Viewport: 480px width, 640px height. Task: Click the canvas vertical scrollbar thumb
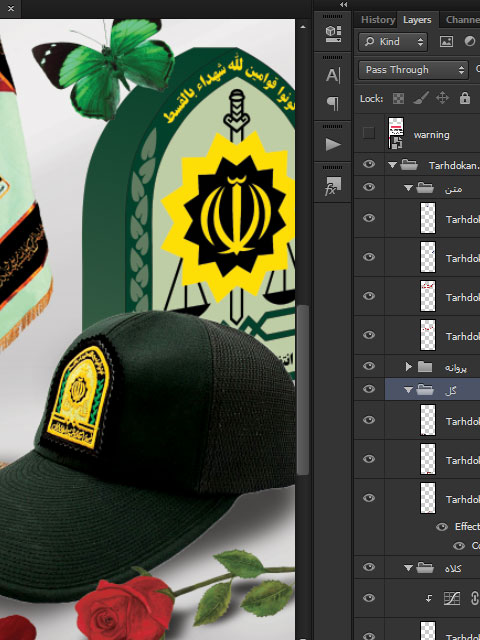pos(303,390)
